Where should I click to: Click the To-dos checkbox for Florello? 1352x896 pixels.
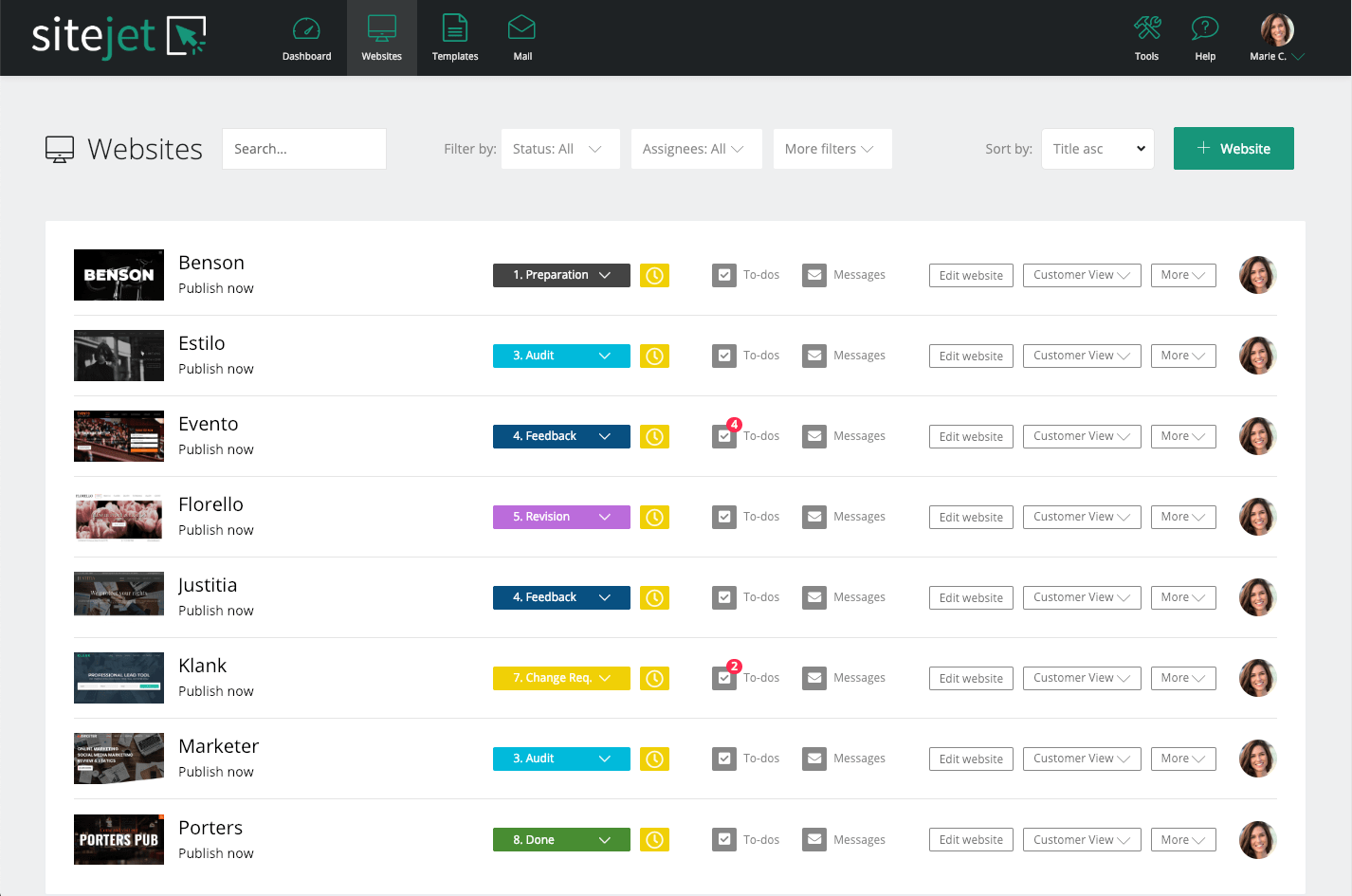[724, 518]
